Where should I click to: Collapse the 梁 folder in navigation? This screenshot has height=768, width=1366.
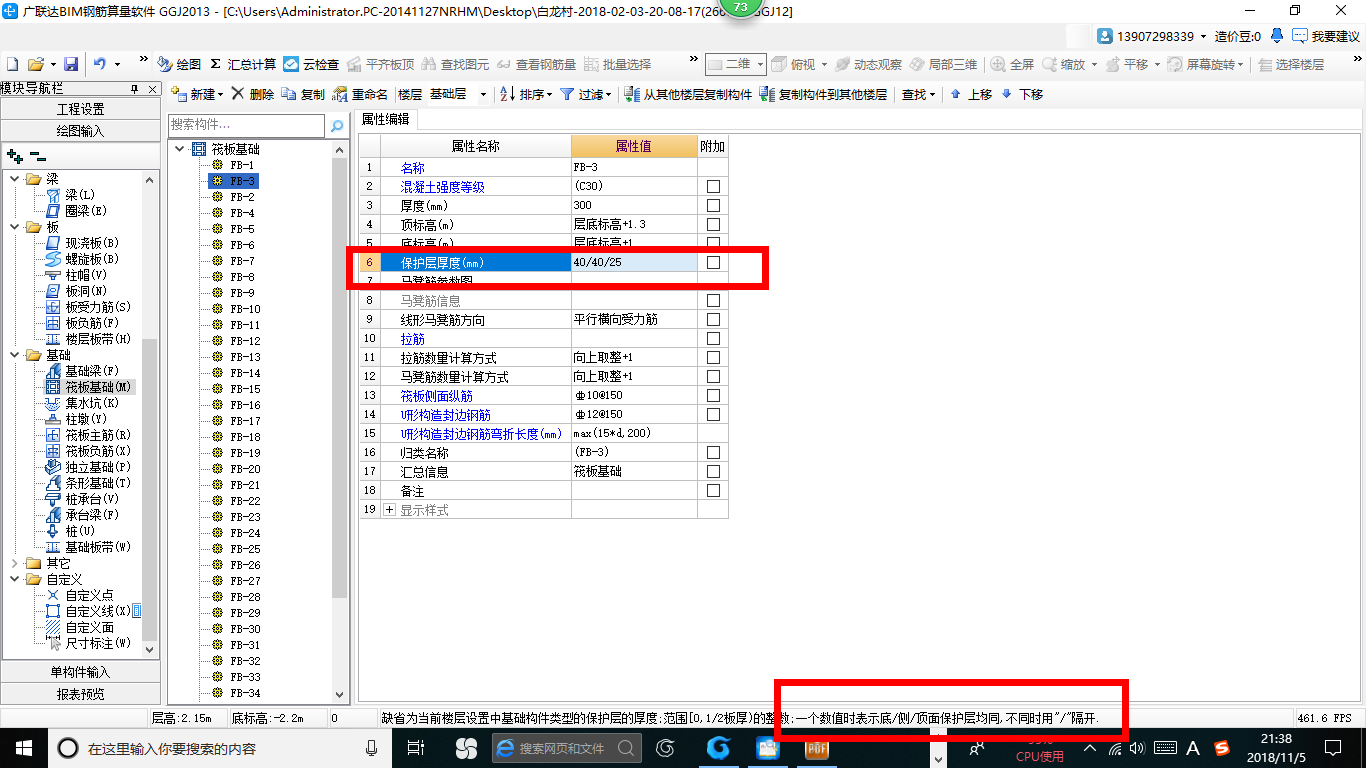point(15,179)
